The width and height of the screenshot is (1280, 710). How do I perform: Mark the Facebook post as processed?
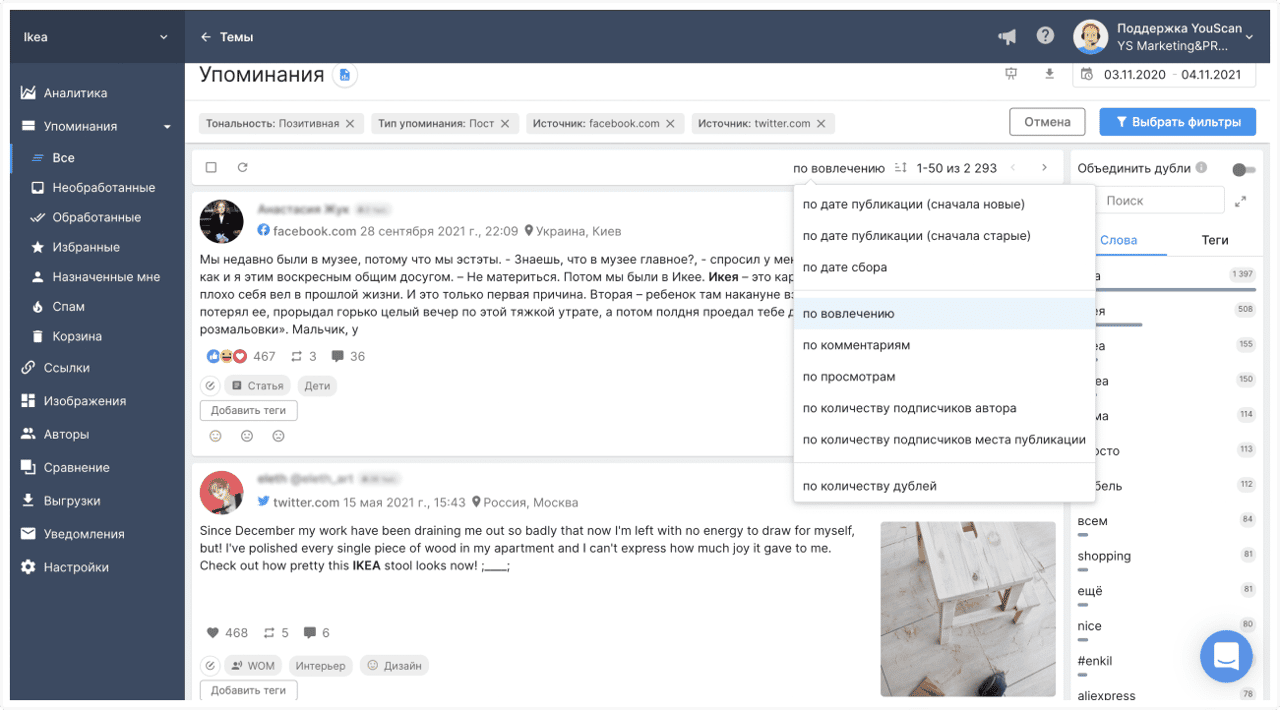[x=210, y=385]
